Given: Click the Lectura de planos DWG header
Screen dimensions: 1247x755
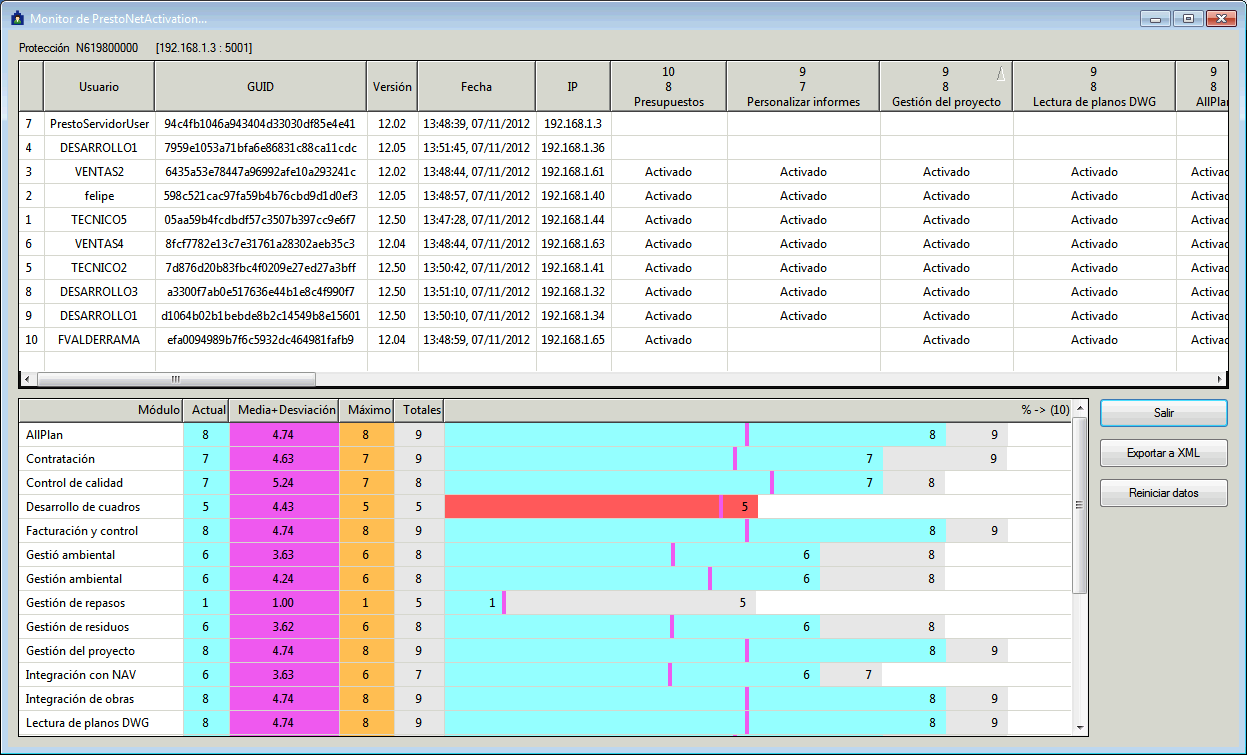Looking at the screenshot, I should [1094, 87].
